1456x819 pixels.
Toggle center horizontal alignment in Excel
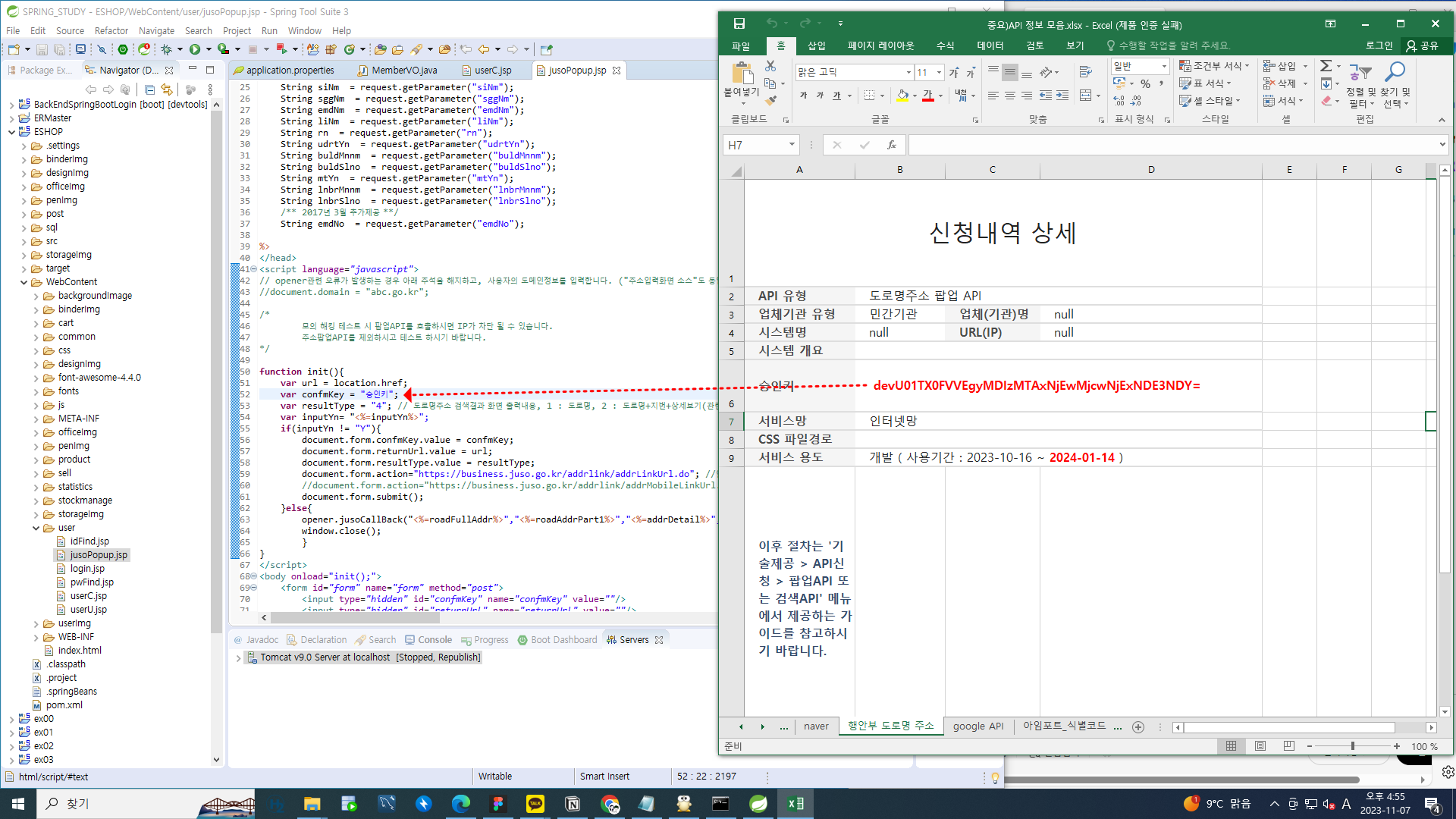click(1009, 96)
